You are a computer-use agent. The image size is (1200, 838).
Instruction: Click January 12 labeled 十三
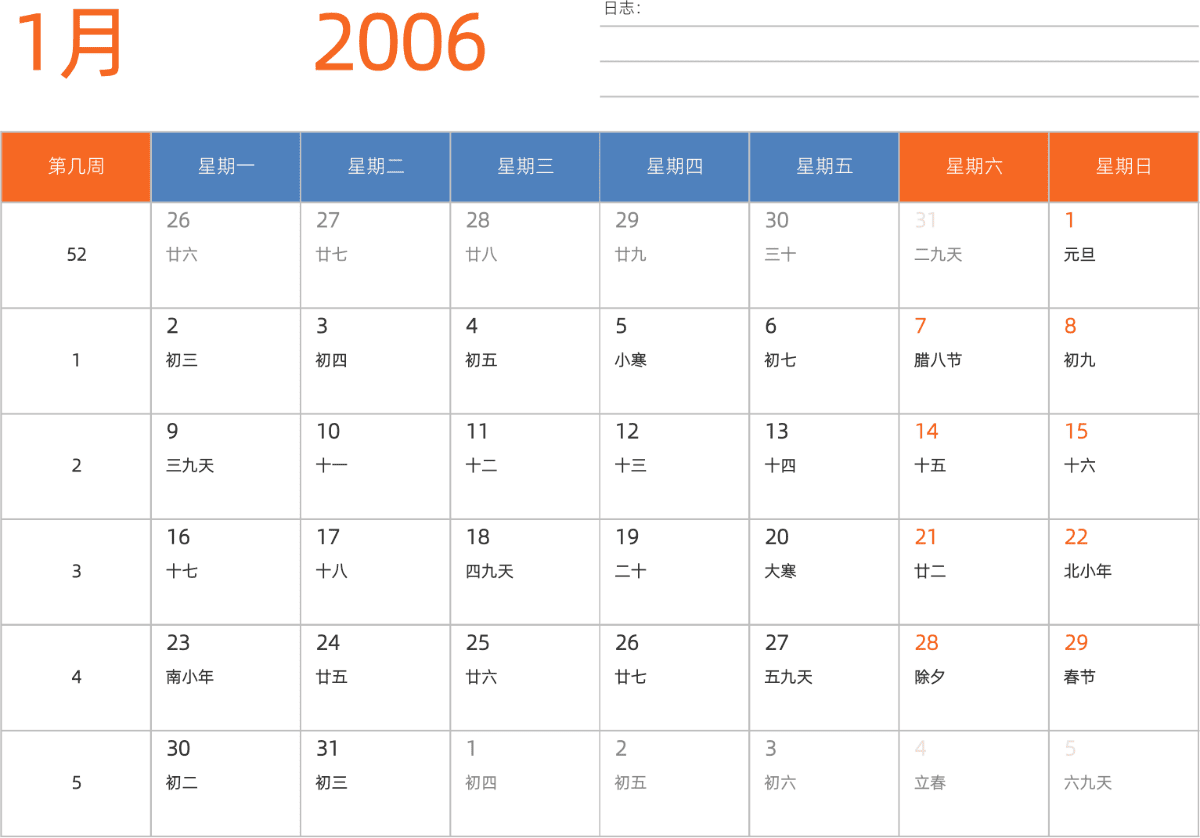pos(674,466)
